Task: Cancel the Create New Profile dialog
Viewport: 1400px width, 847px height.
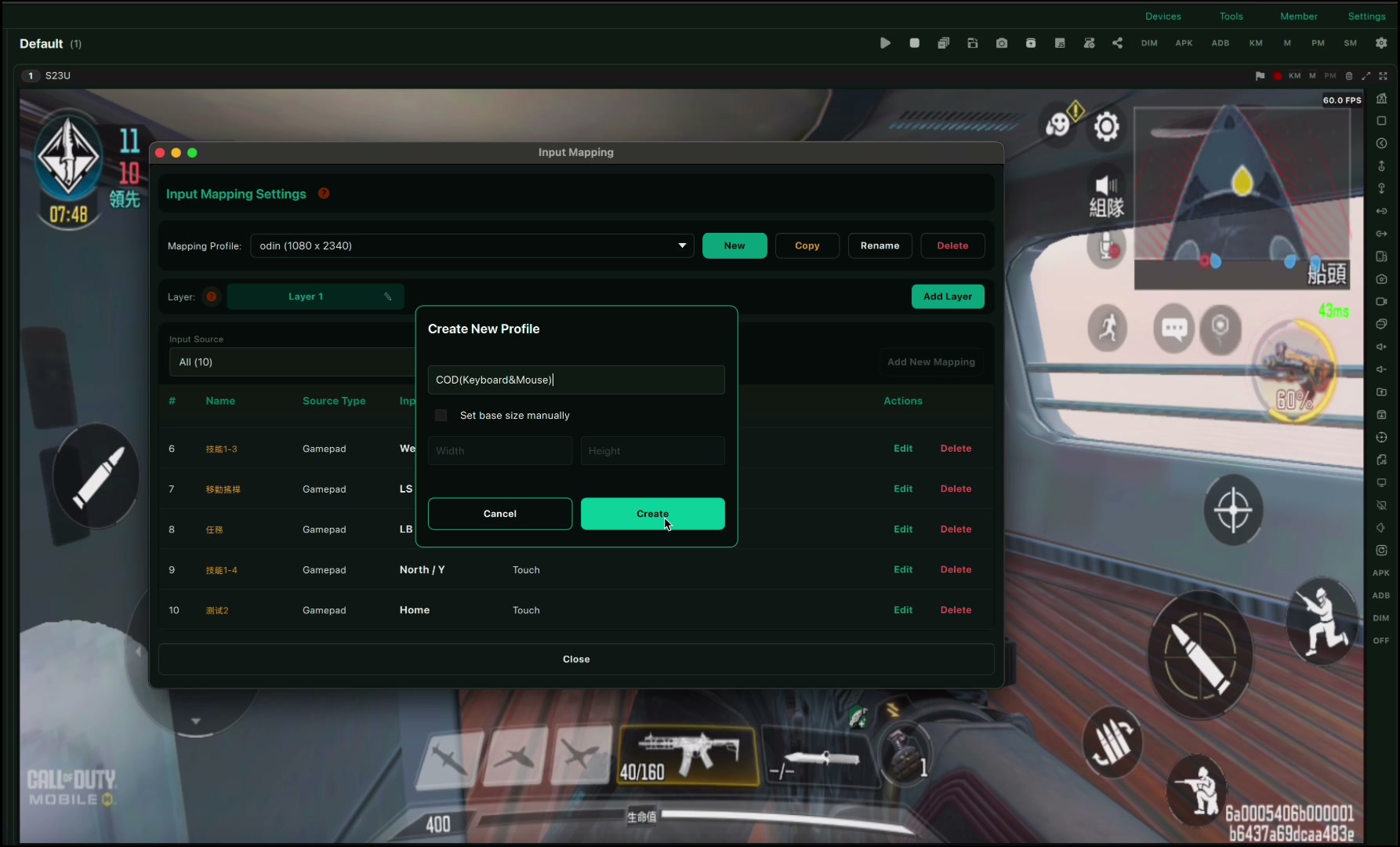Action: point(500,514)
